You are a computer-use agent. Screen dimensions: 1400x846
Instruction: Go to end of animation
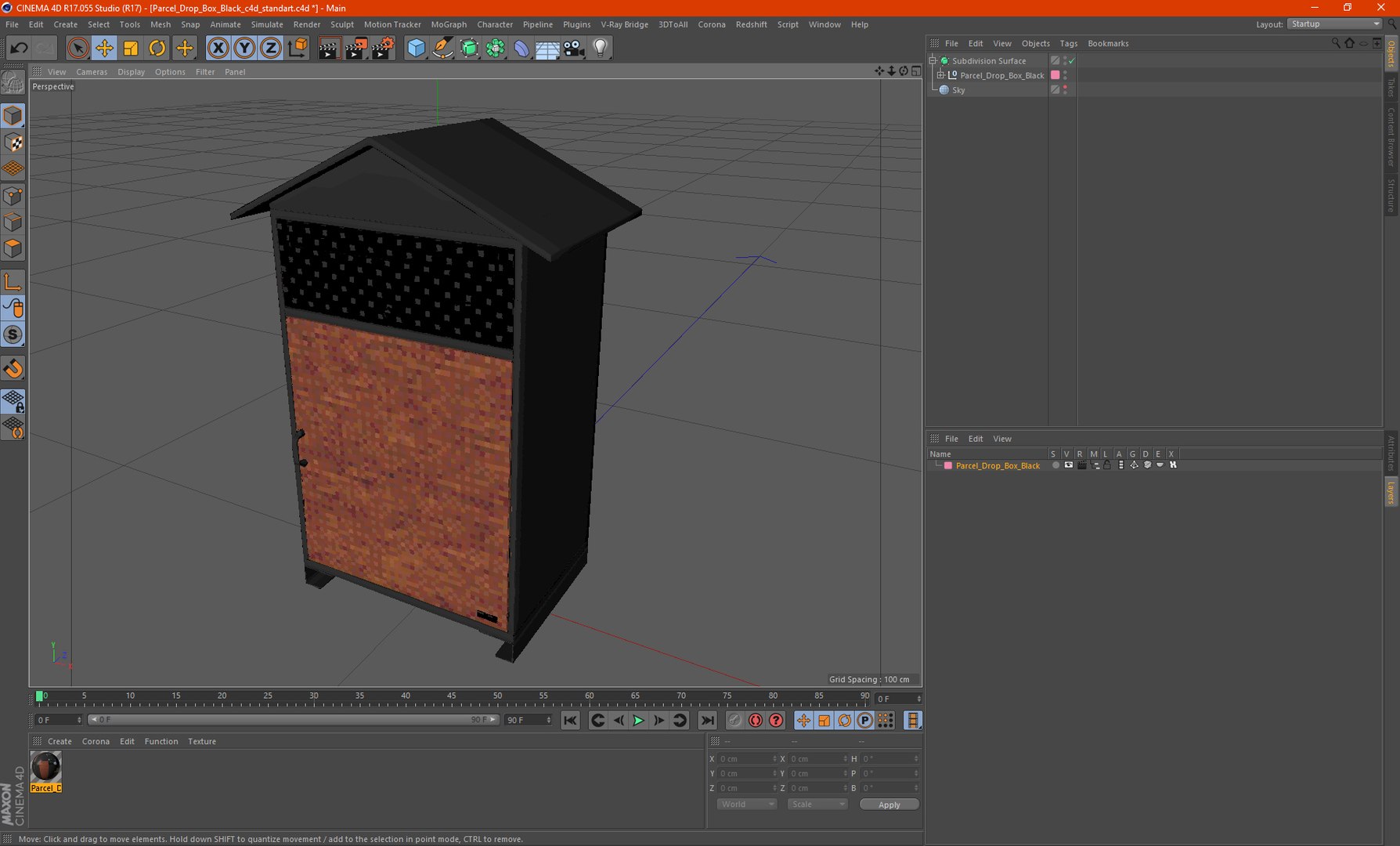[707, 721]
